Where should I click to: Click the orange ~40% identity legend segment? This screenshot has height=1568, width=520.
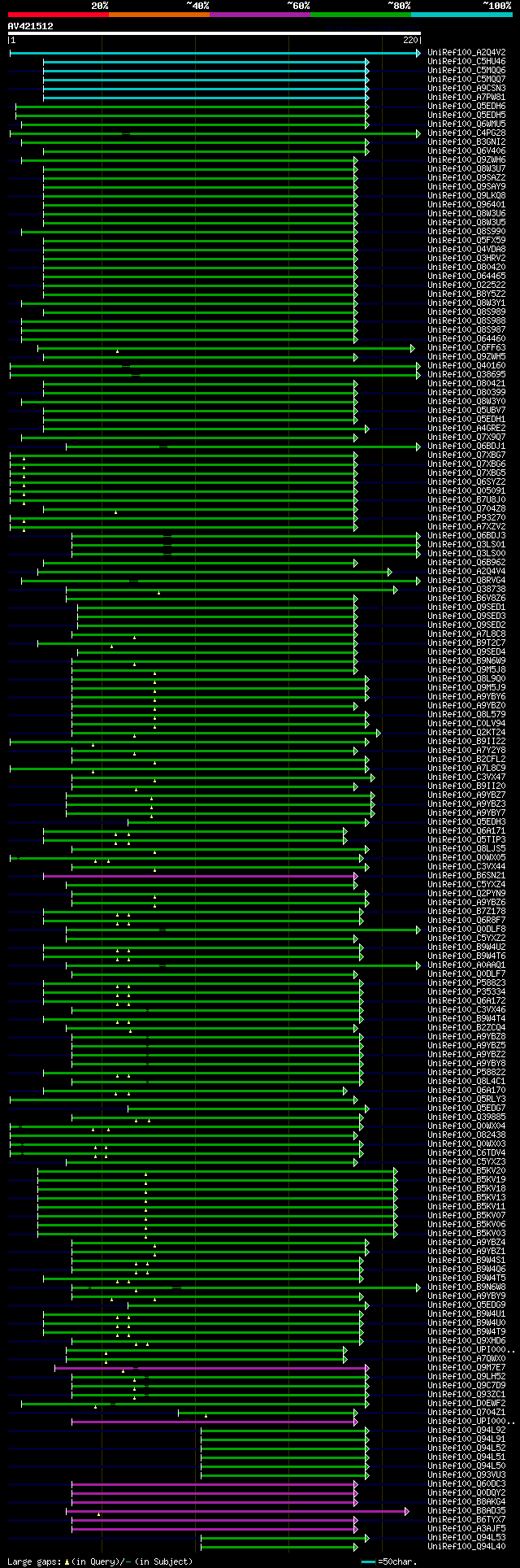[x=159, y=15]
